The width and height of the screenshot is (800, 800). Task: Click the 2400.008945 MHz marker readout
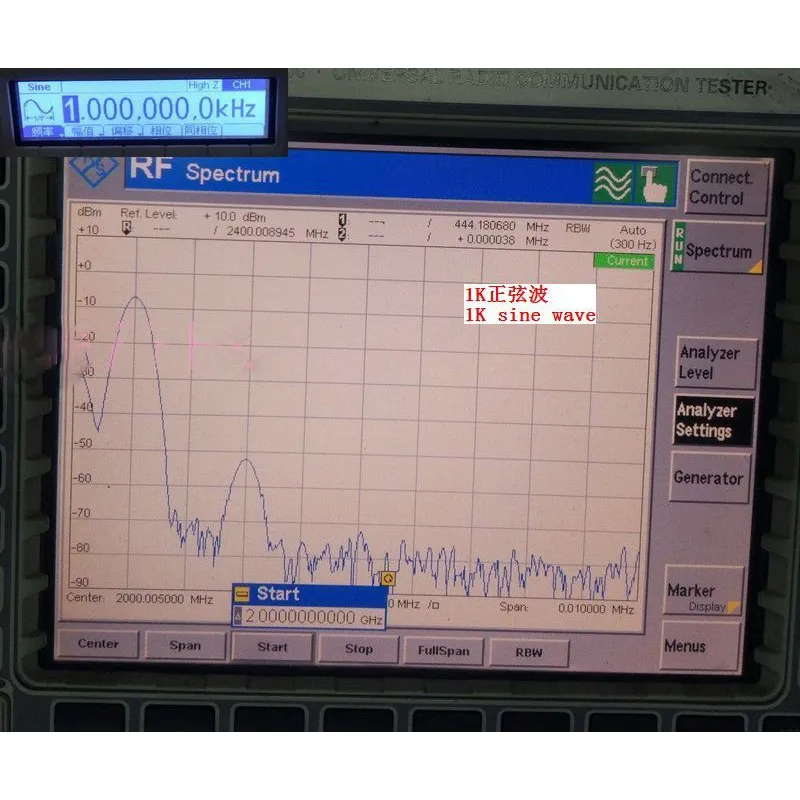pos(277,233)
